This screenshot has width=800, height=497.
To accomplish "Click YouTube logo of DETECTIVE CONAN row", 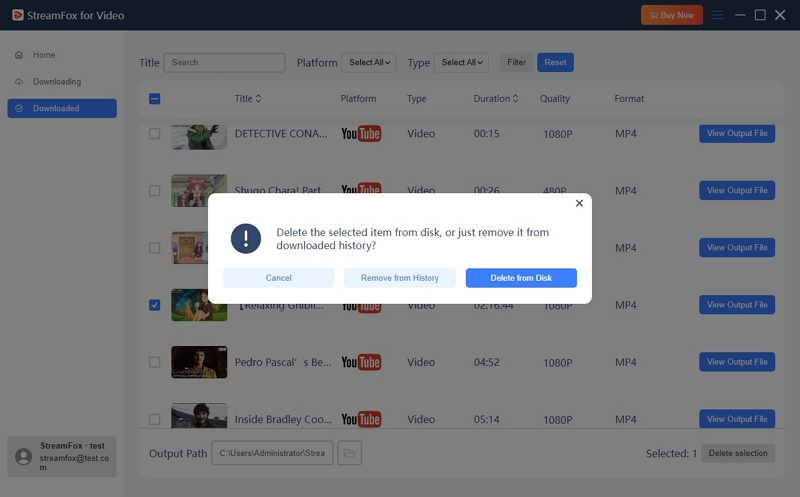I will point(361,134).
